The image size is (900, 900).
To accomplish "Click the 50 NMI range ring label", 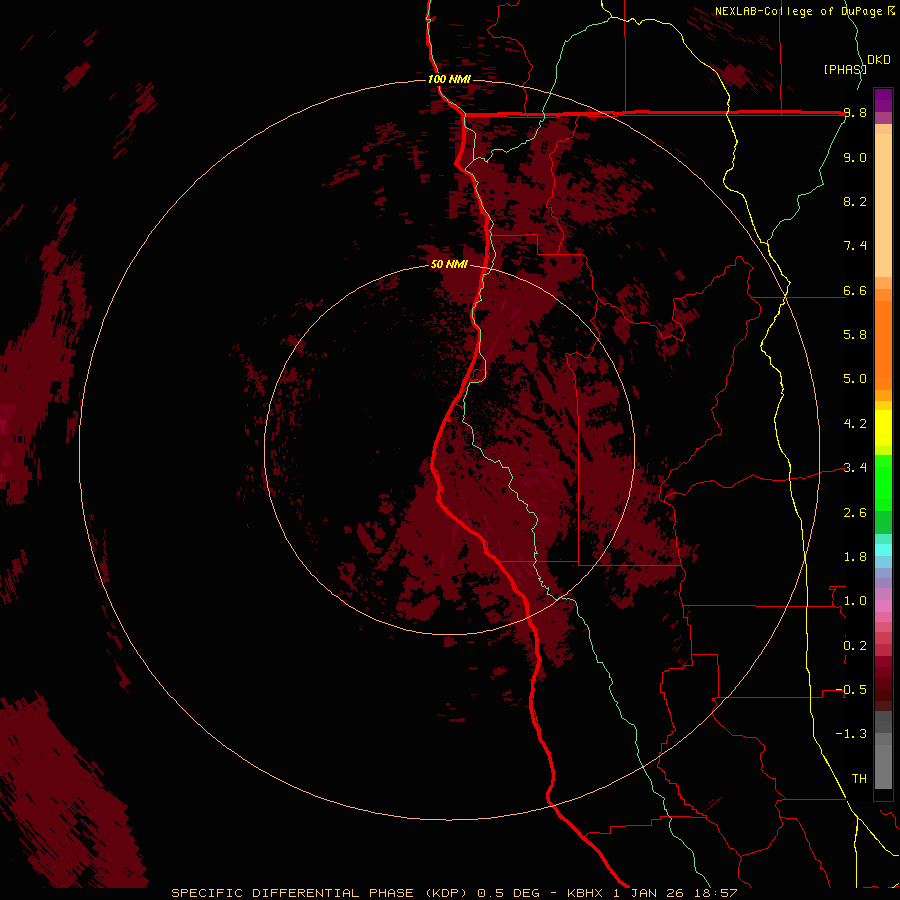I will [x=449, y=265].
